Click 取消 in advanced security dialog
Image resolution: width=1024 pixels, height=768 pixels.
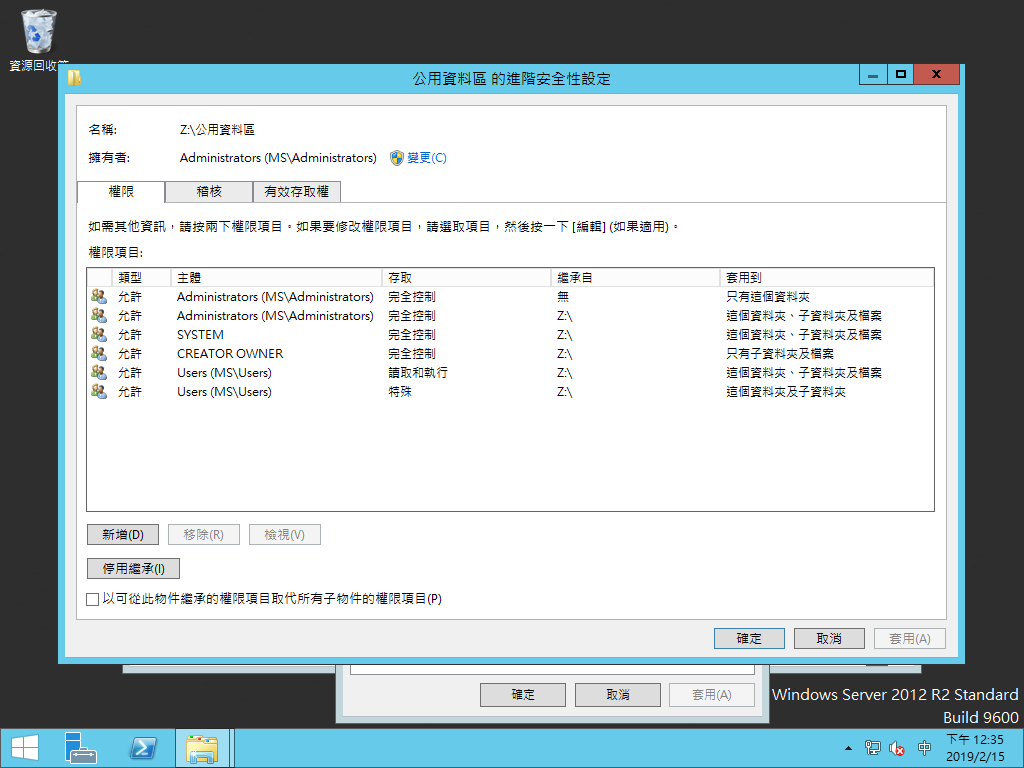click(829, 638)
